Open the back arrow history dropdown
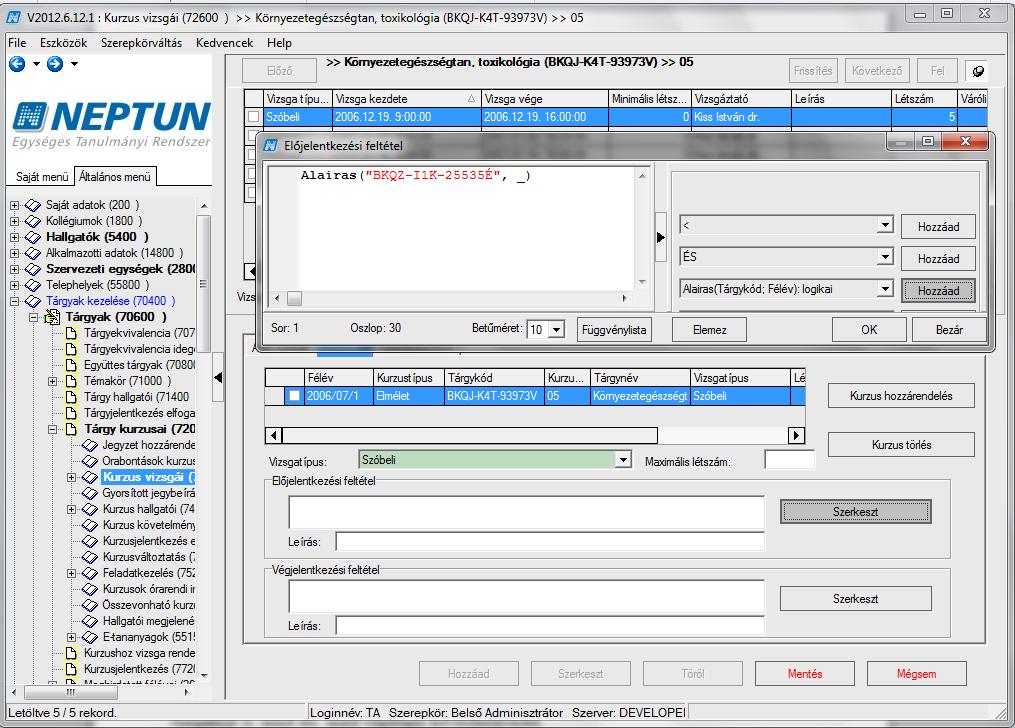The height and width of the screenshot is (728, 1015). tap(36, 64)
